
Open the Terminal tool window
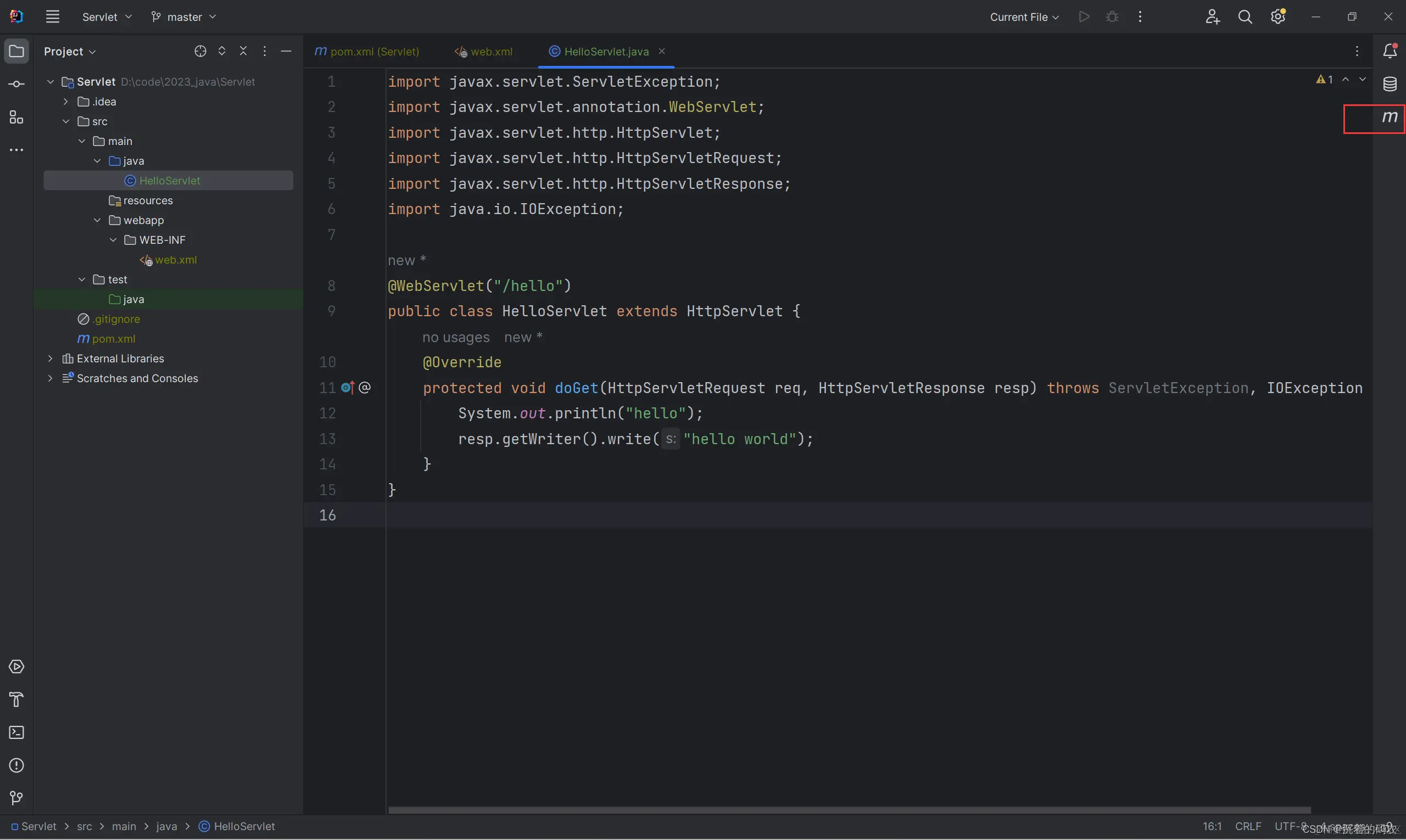point(16,732)
